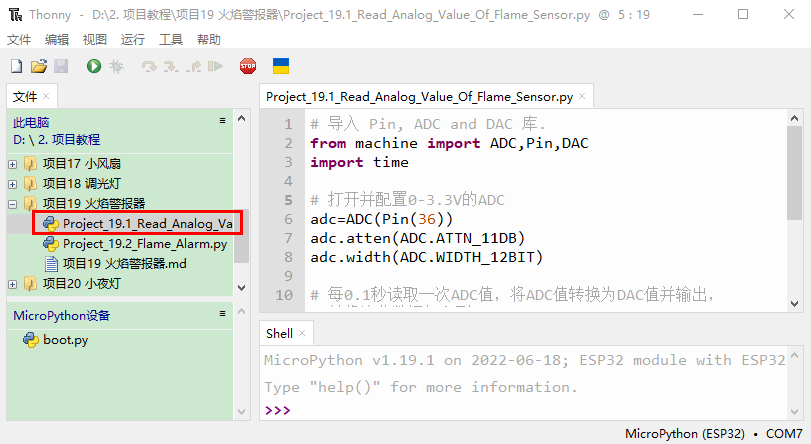The height and width of the screenshot is (444, 811).
Task: Click the Ukraine flag icon
Action: (x=281, y=66)
